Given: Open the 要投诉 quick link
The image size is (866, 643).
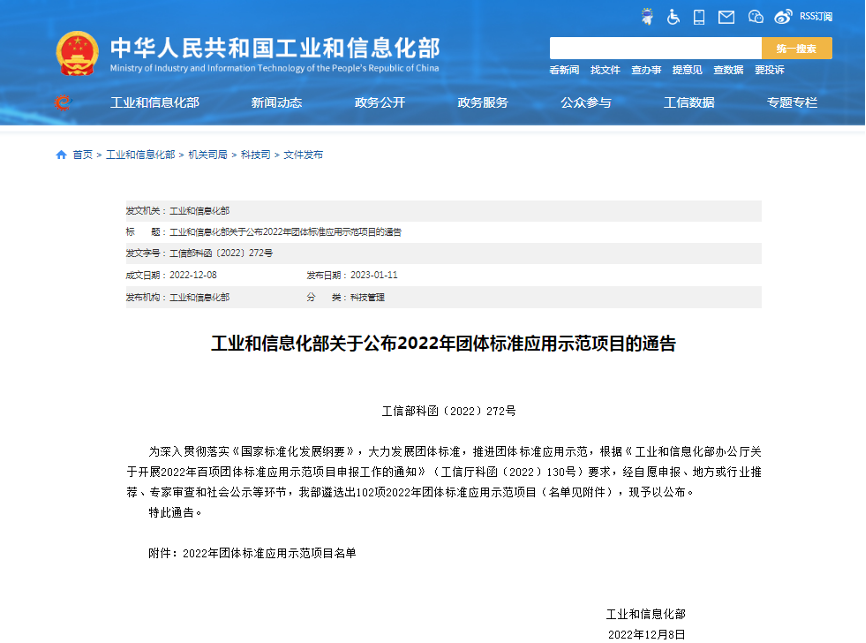Looking at the screenshot, I should 769,70.
